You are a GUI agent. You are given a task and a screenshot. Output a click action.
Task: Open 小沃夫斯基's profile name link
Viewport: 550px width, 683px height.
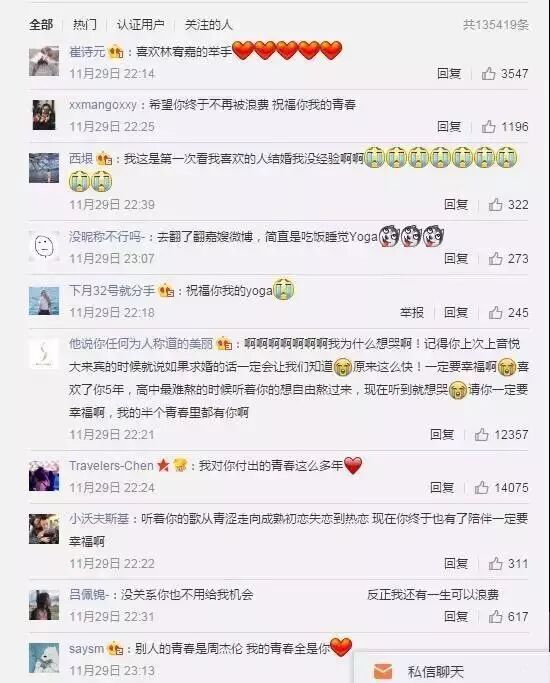(99, 519)
